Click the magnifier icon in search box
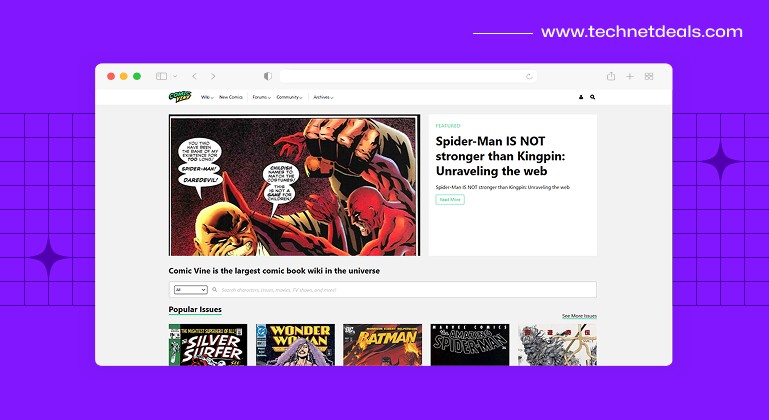 (214, 289)
